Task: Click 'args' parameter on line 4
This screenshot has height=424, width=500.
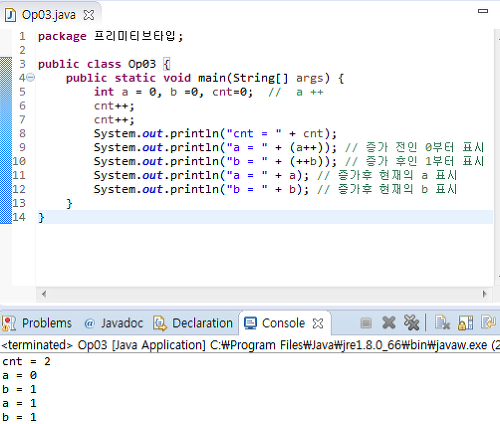Action: pyautogui.click(x=309, y=79)
